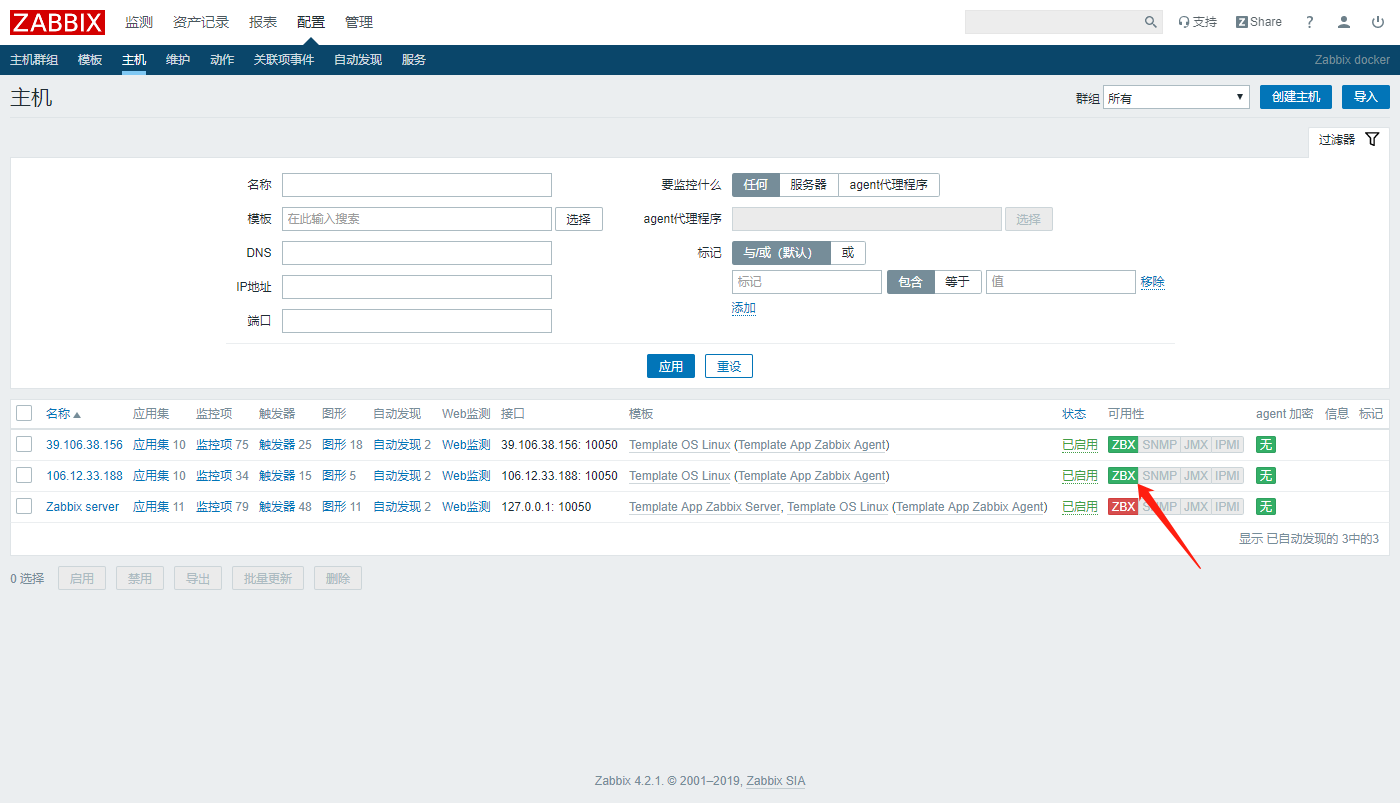Switch to the Templates submenu tab
This screenshot has width=1400, height=803.
point(90,60)
